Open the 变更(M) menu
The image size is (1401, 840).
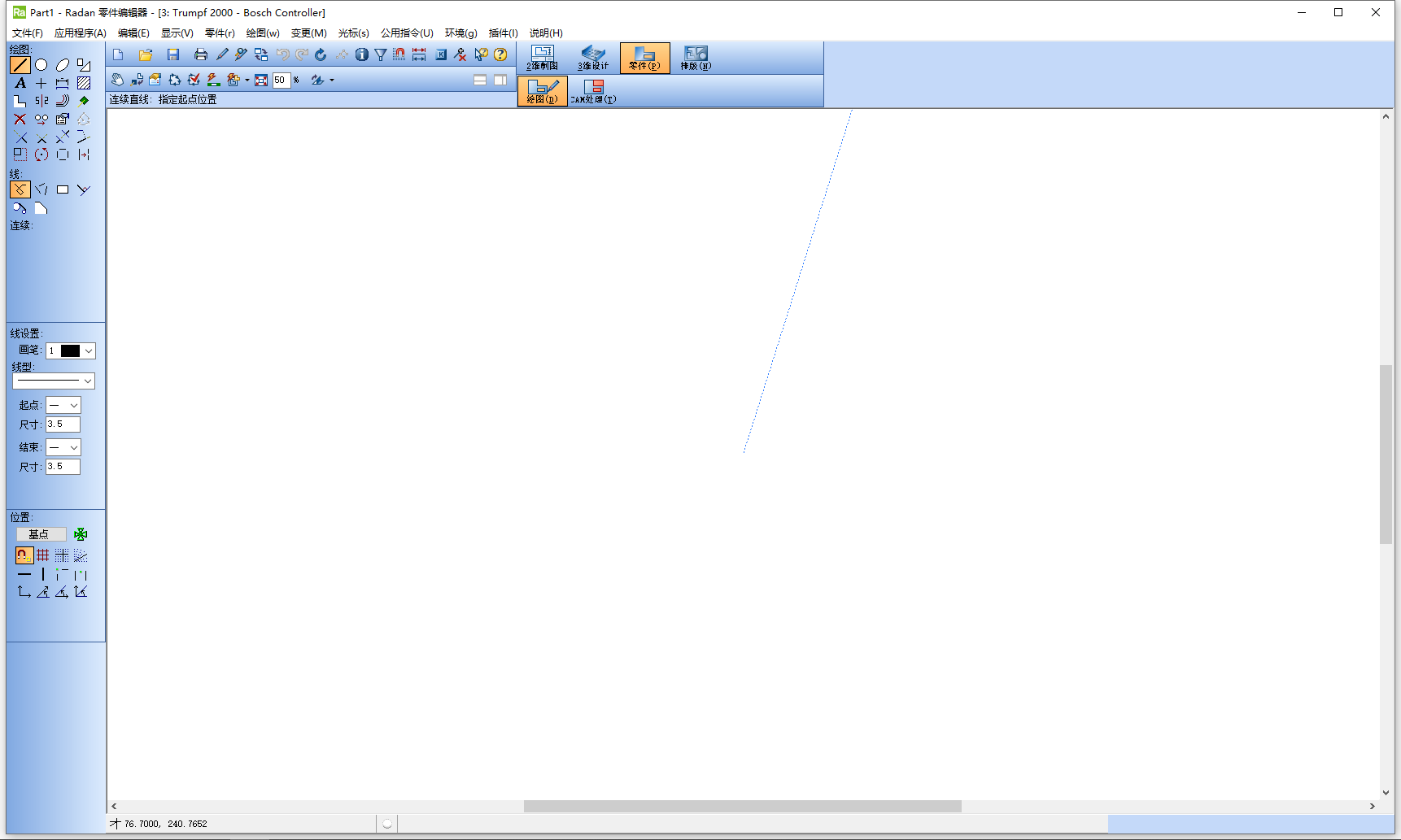(308, 33)
